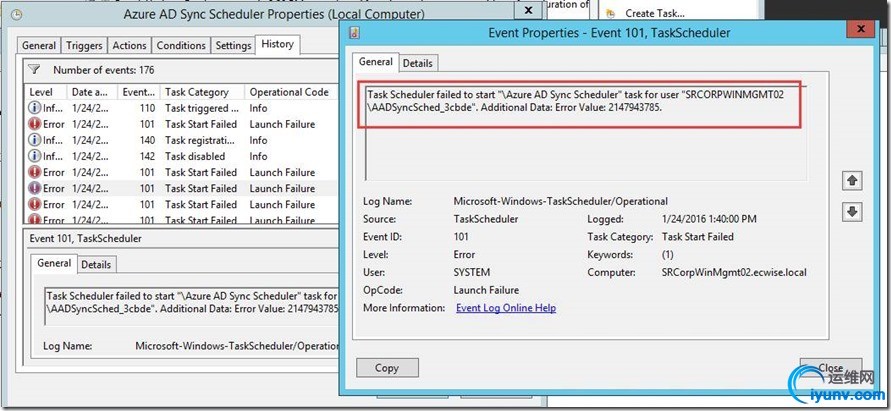
Task: Close the Scheduler Properties window via X
Action: click(528, 10)
